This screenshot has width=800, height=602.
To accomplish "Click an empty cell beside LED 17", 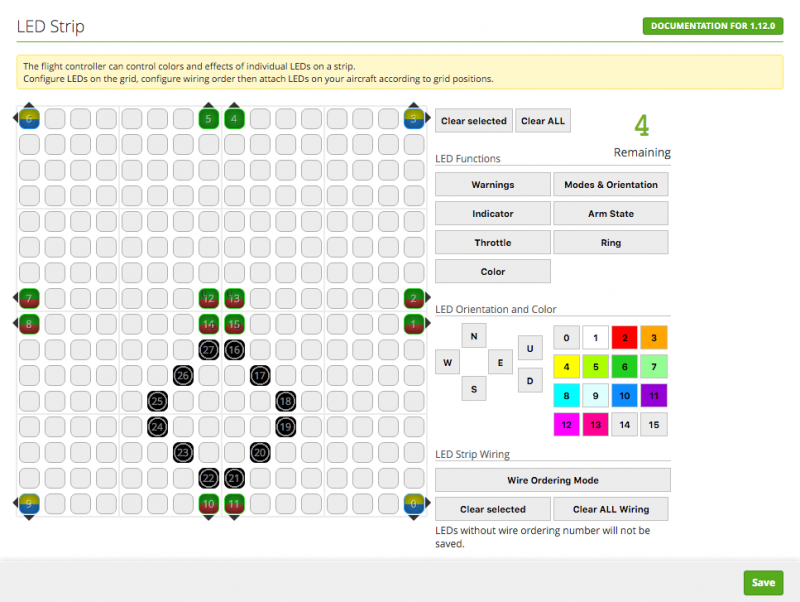I will (286, 375).
